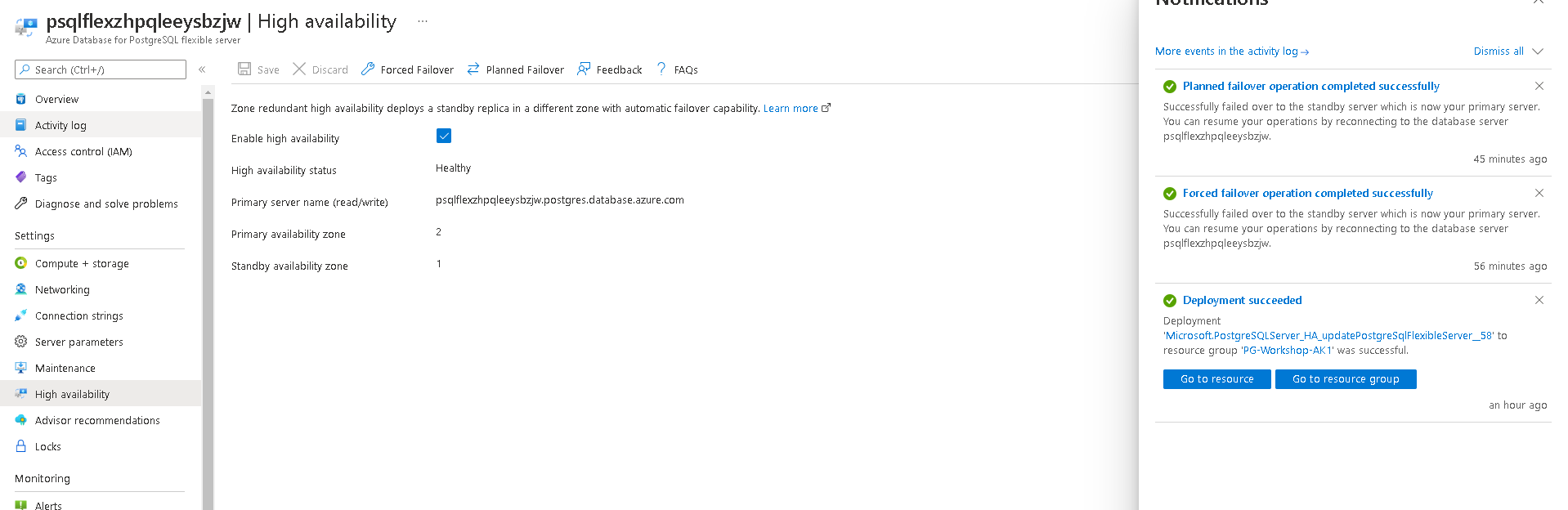This screenshot has width=1568, height=510.
Task: Dismiss the Forced failover notification
Action: pos(1539,193)
